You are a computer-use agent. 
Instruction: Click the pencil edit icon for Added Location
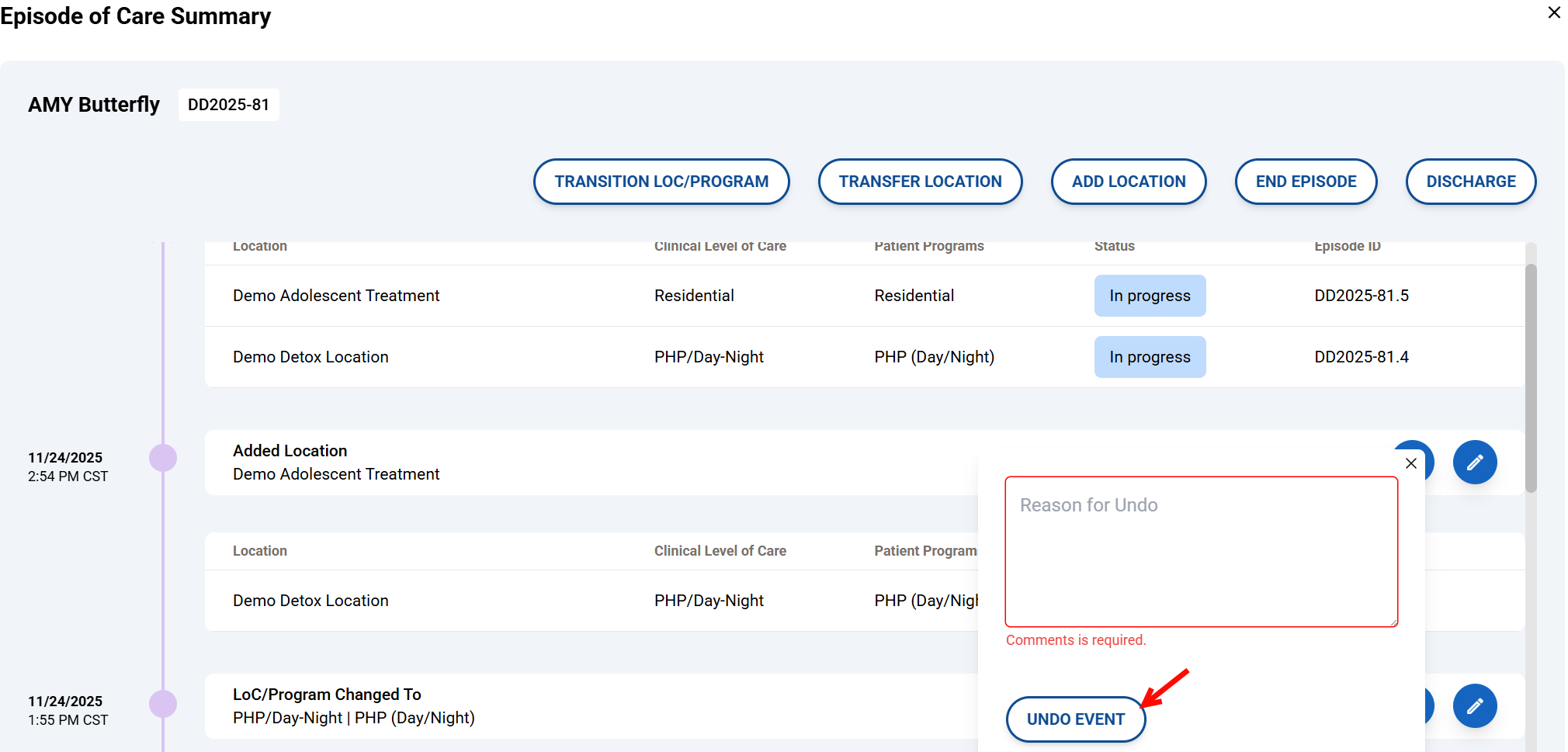pos(1474,463)
